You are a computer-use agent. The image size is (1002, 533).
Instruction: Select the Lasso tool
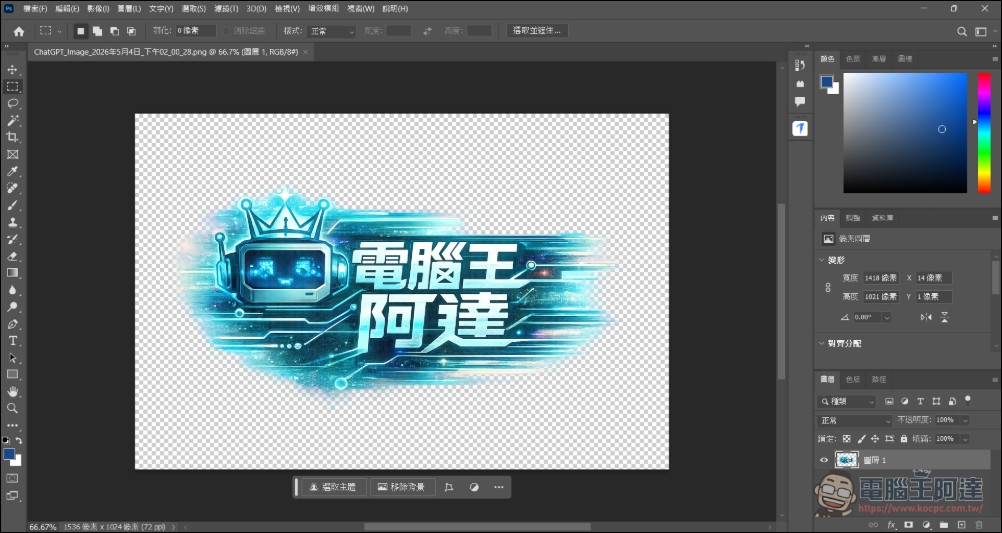pyautogui.click(x=12, y=104)
